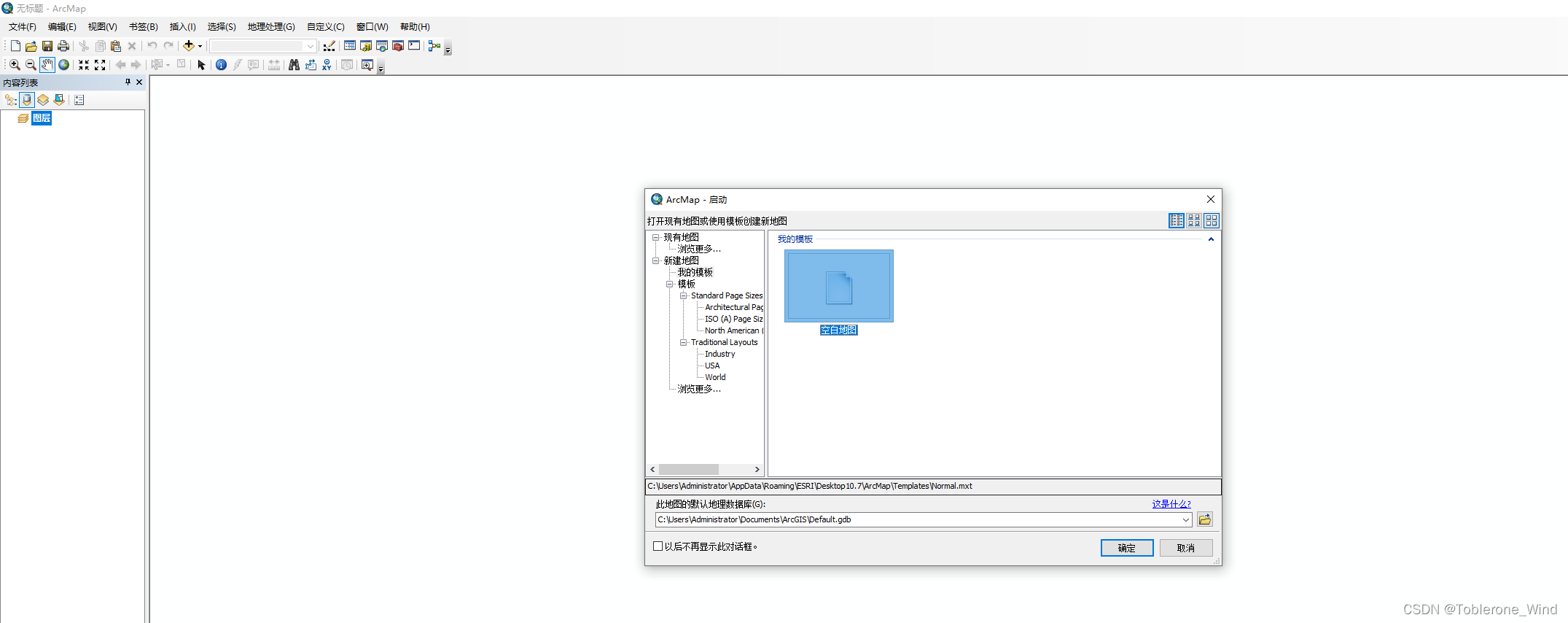Open the 地理处理(G) menu
Viewport: 1568px width, 623px height.
[271, 27]
